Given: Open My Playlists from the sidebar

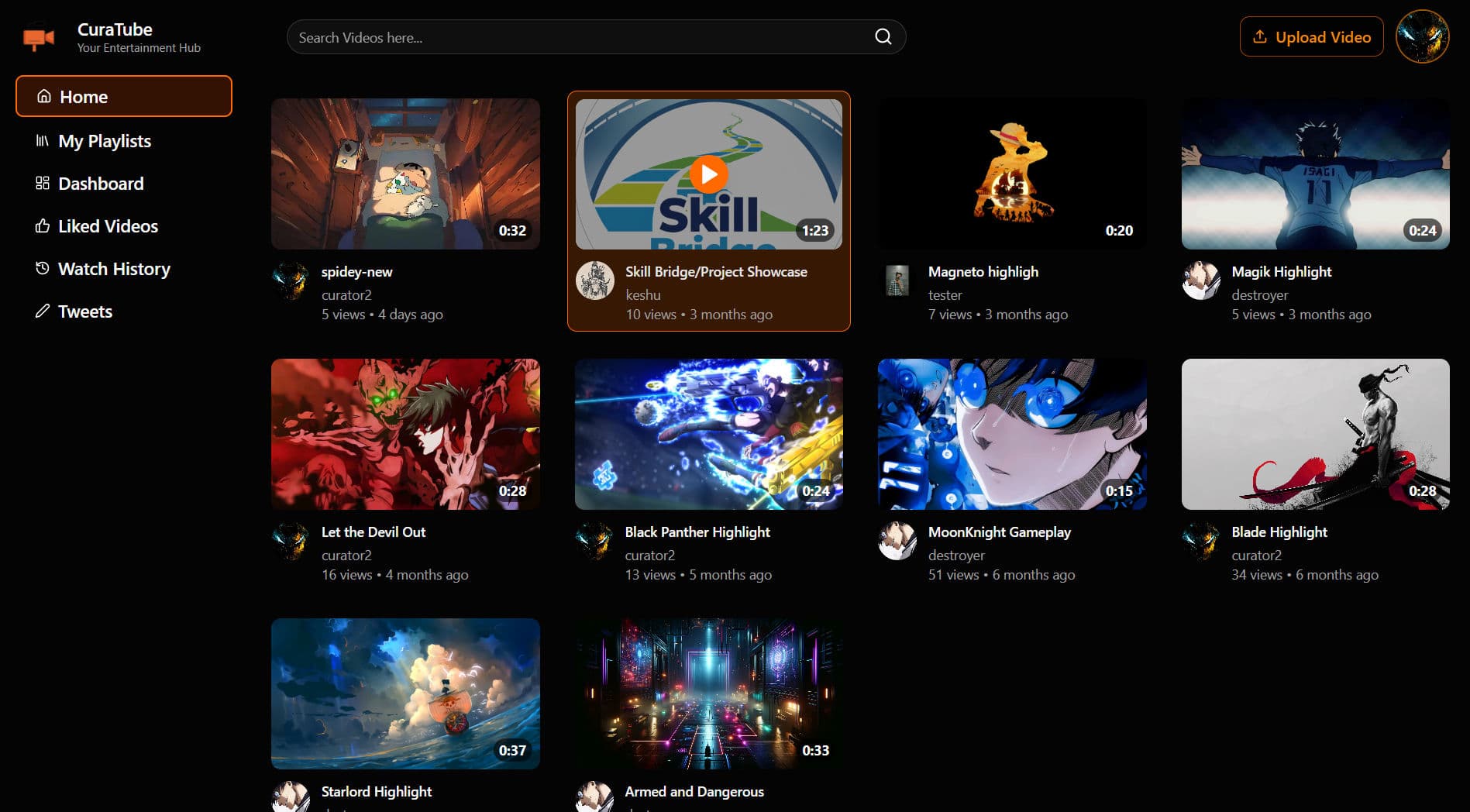Looking at the screenshot, I should click(x=105, y=141).
